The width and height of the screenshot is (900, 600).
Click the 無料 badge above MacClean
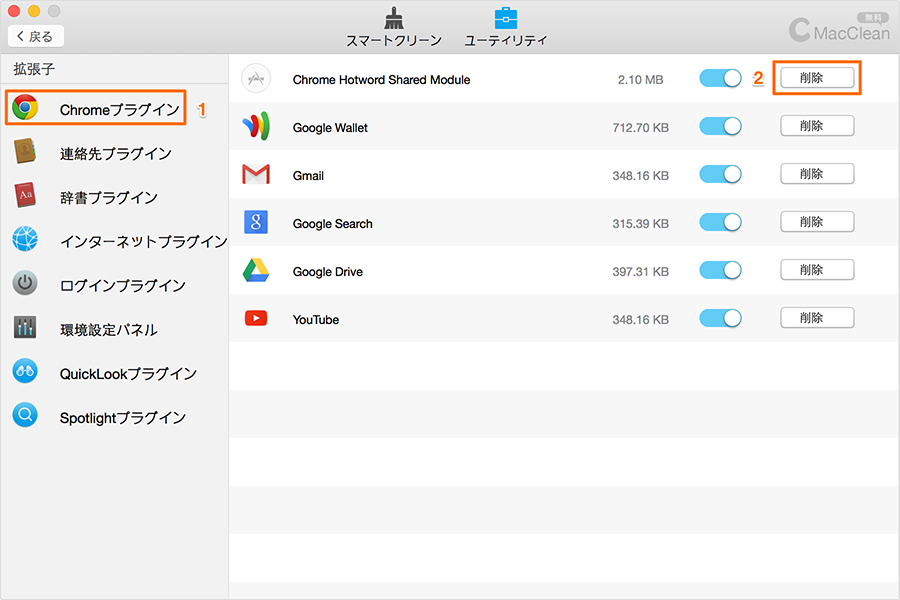(x=873, y=18)
